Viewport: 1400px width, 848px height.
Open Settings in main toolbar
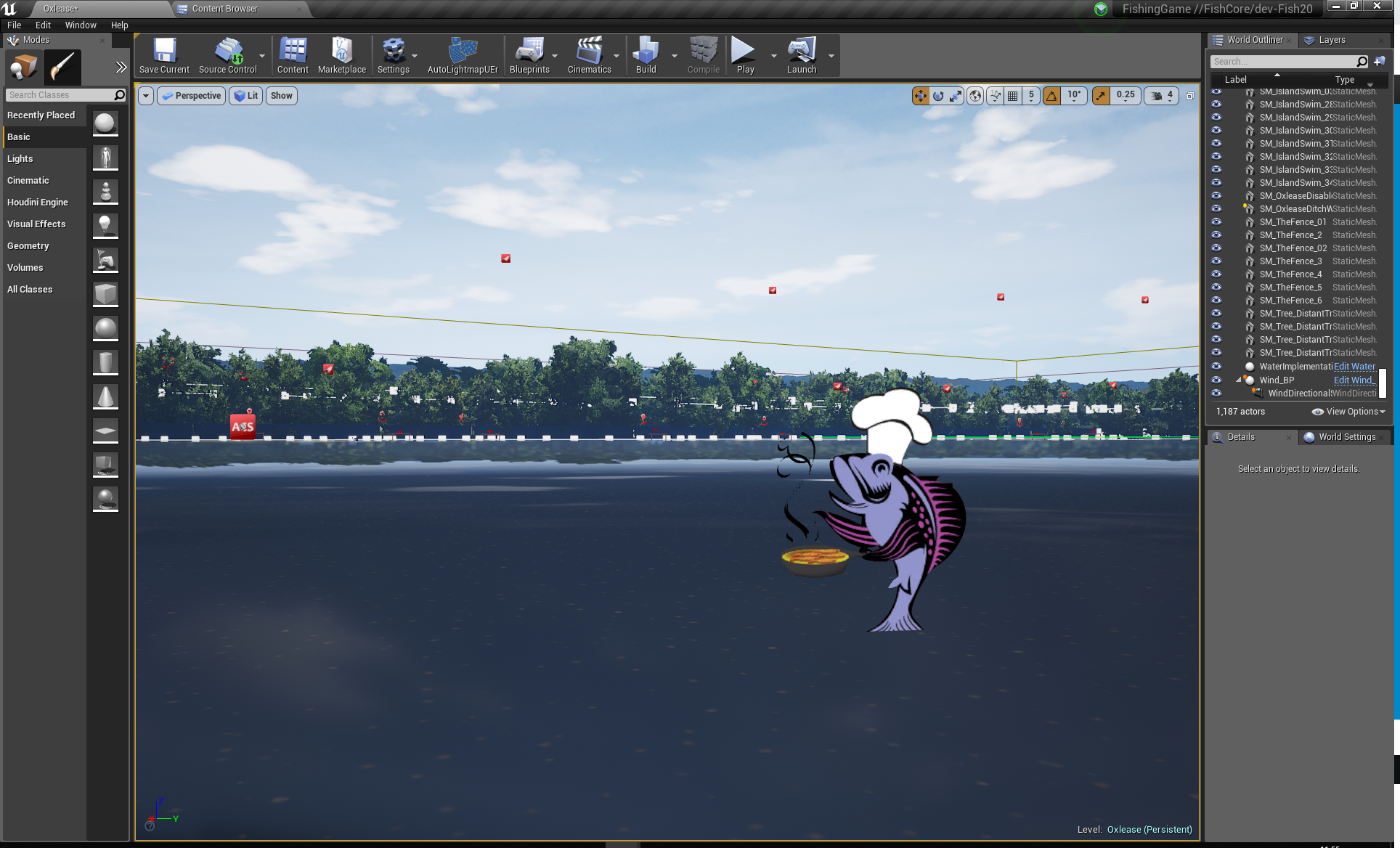point(394,56)
